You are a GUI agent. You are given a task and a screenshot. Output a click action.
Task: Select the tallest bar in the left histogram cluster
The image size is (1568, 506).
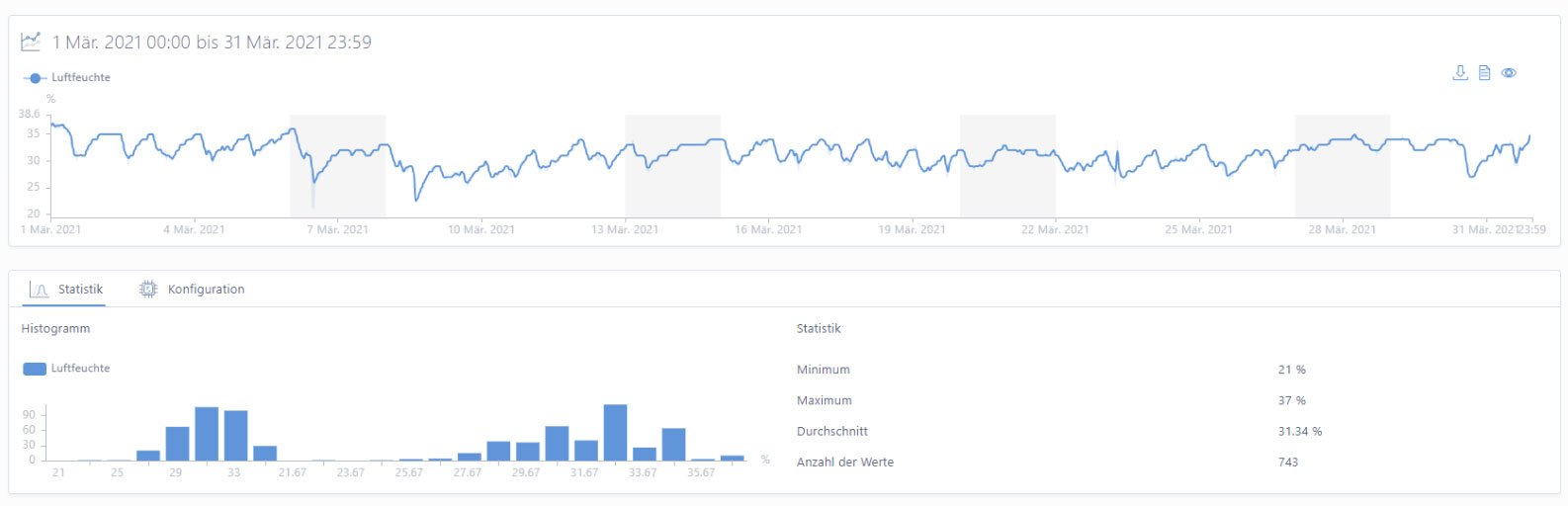coord(207,434)
